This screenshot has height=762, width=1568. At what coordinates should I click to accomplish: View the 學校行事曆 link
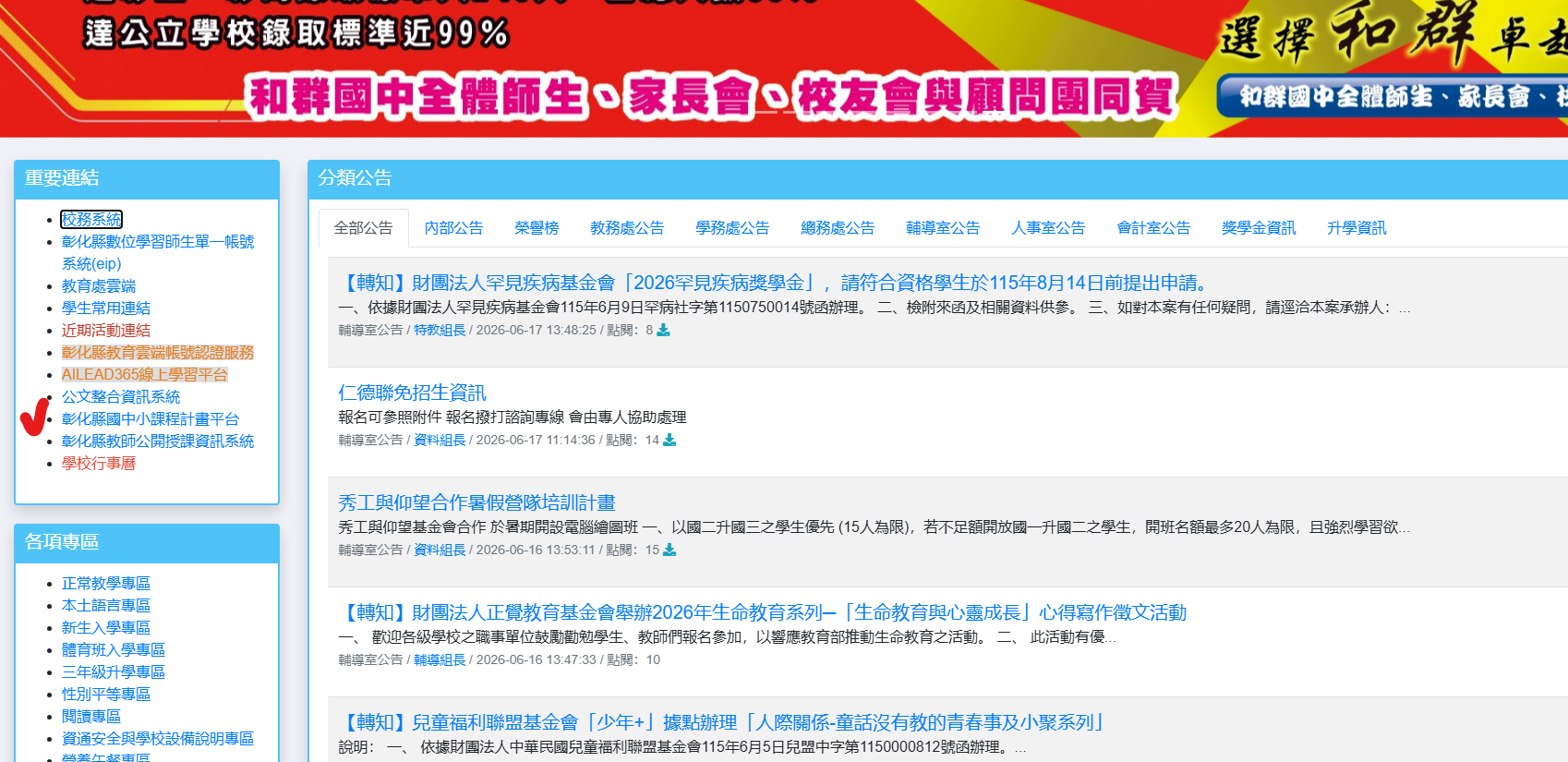tap(99, 463)
